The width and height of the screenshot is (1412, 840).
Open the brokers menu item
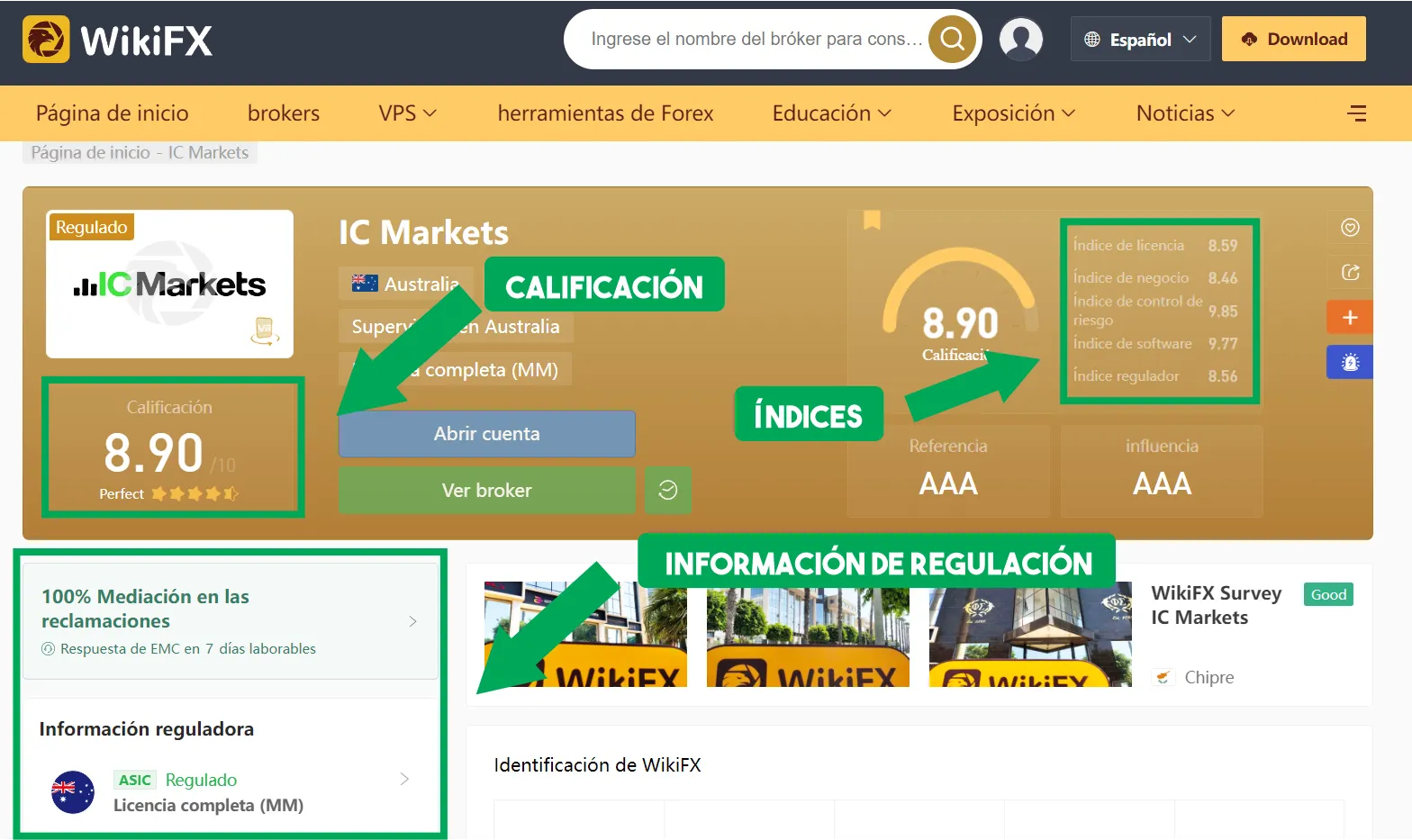(x=284, y=113)
